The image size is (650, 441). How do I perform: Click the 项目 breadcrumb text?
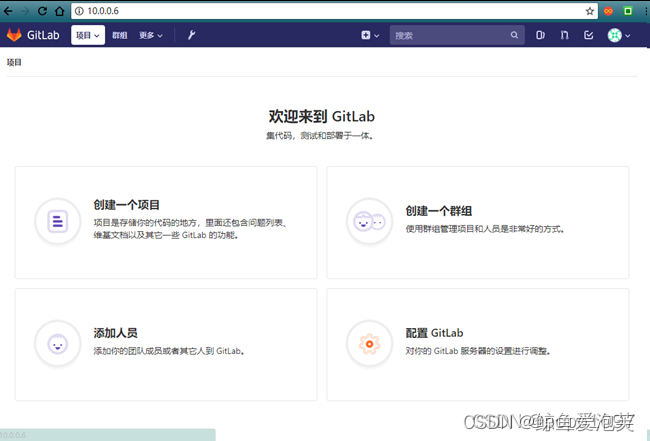[x=14, y=62]
